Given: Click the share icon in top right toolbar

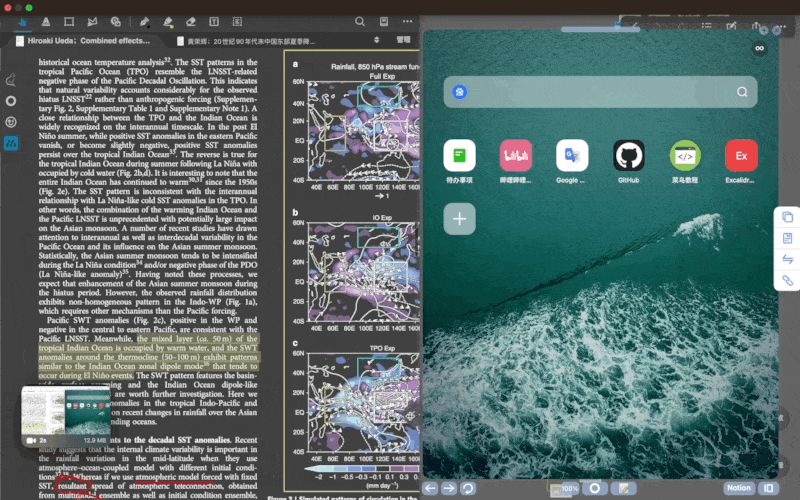Looking at the screenshot, I should 756,26.
